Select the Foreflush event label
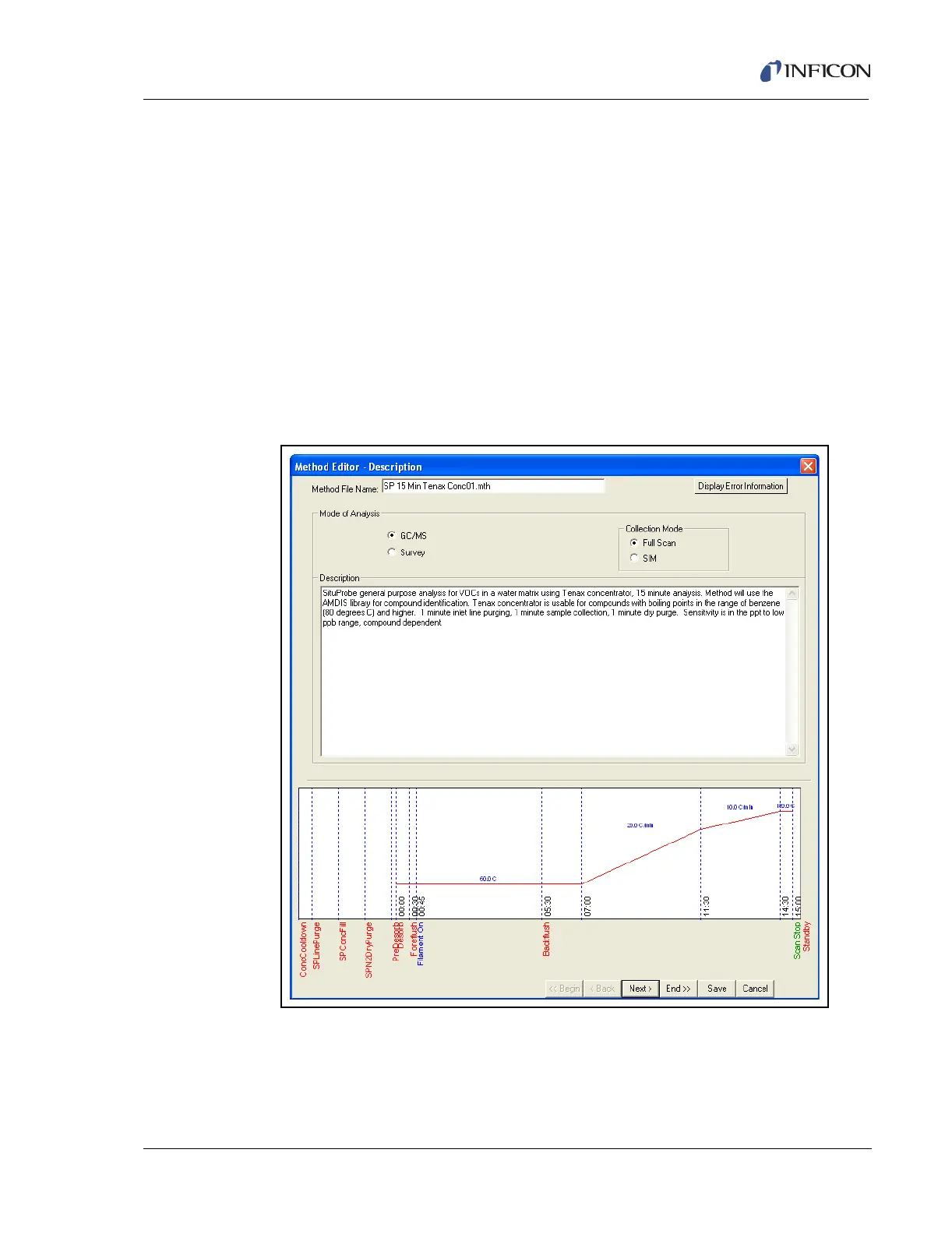Screen dimensions: 952x1234 [x=414, y=940]
